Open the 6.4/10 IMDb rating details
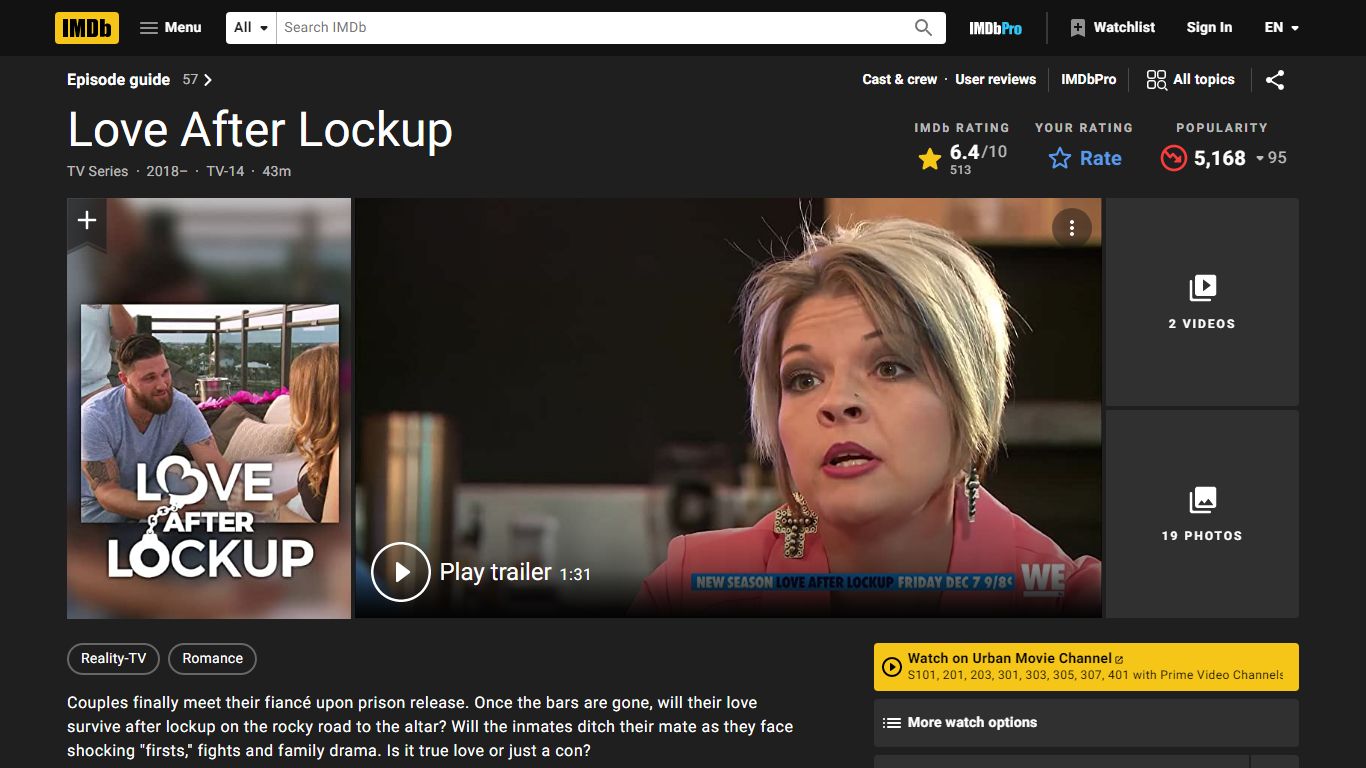The width and height of the screenshot is (1366, 768). pyautogui.click(x=962, y=158)
